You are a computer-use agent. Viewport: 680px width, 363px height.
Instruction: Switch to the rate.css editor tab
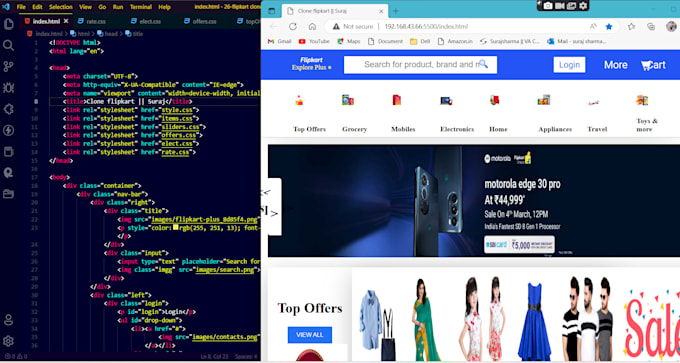pos(92,21)
